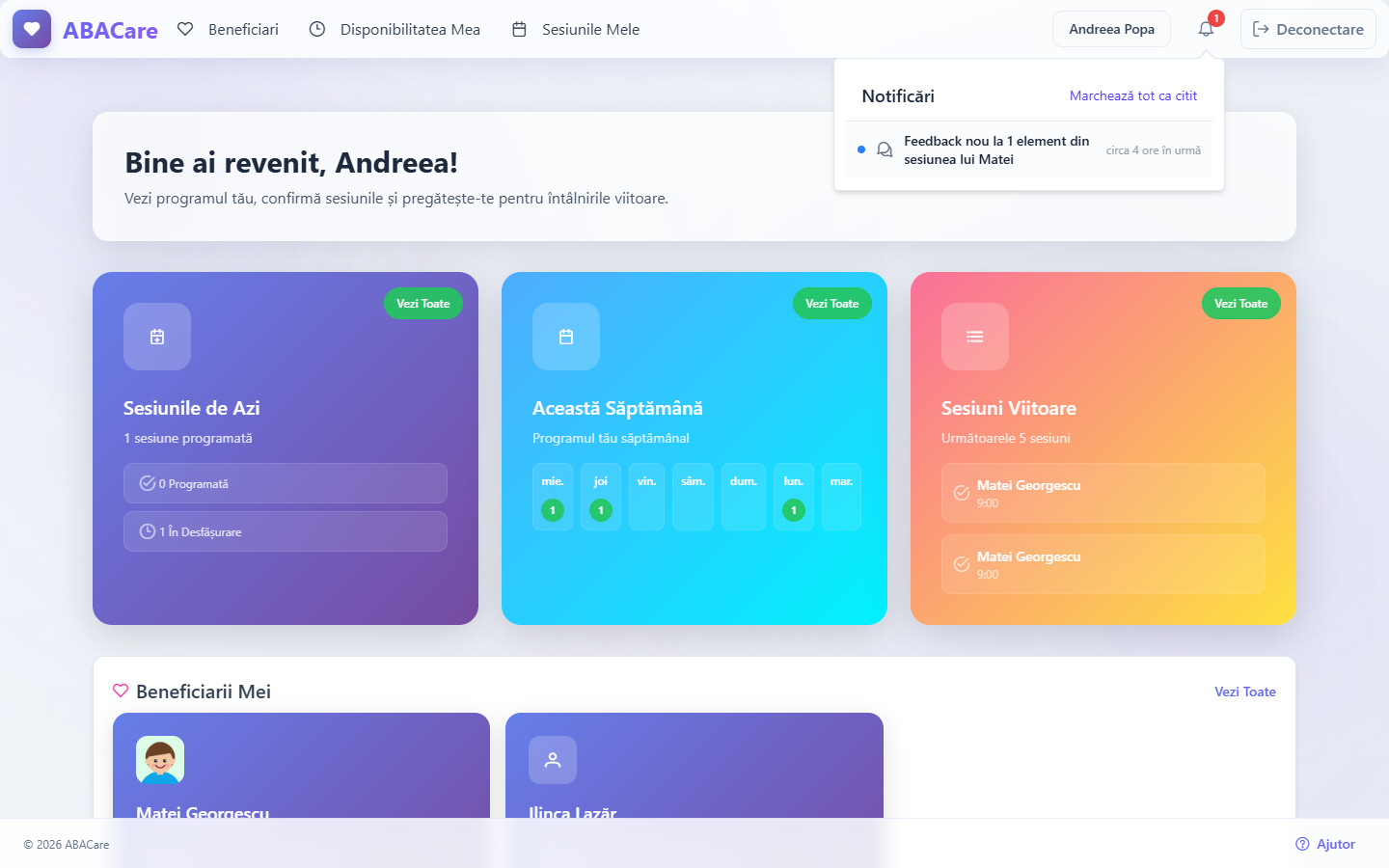Viewport: 1389px width, 868px height.
Task: Select the mar. day cell
Action: [841, 497]
